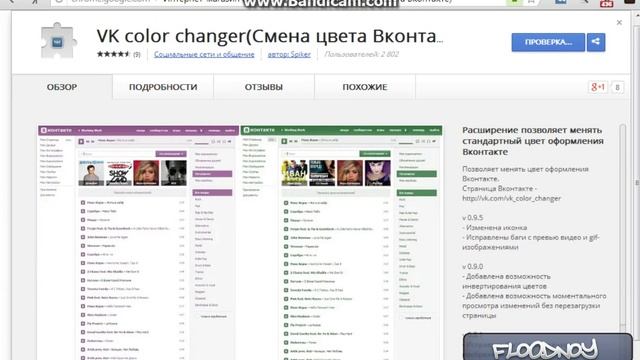
Task: Click the v 0.9.5 version heading
Action: tap(473, 218)
